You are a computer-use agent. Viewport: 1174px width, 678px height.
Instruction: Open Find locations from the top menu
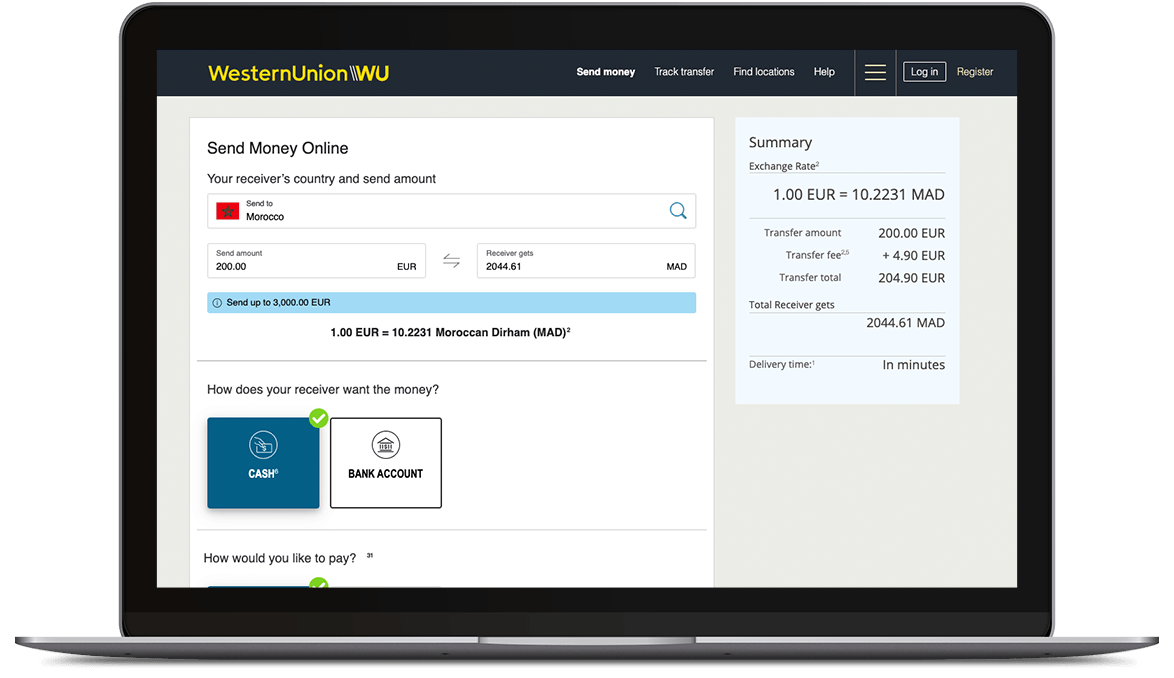click(763, 72)
